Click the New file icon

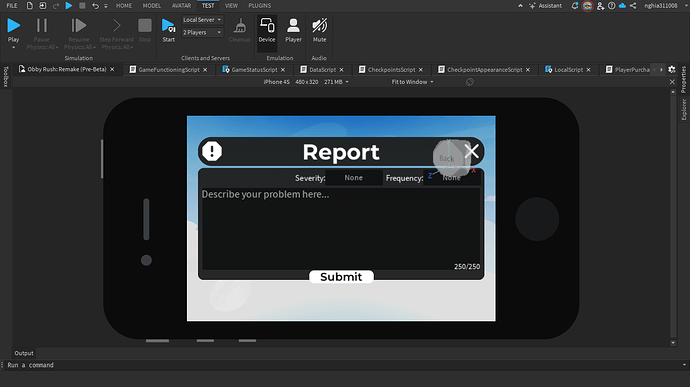coord(29,6)
